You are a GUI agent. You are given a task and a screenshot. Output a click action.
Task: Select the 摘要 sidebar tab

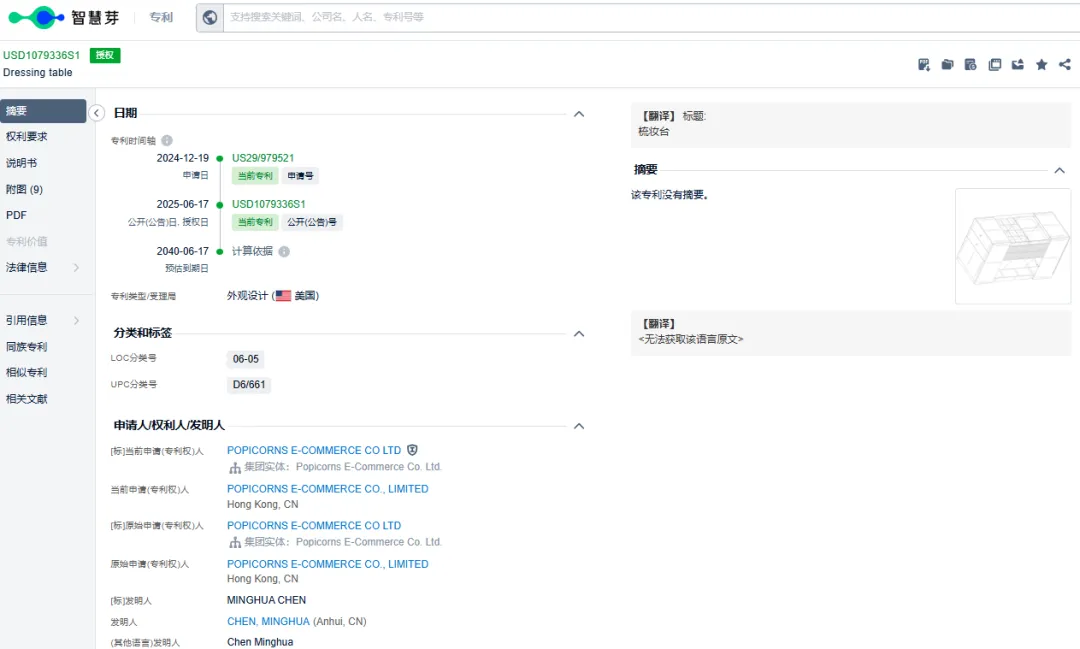point(43,111)
